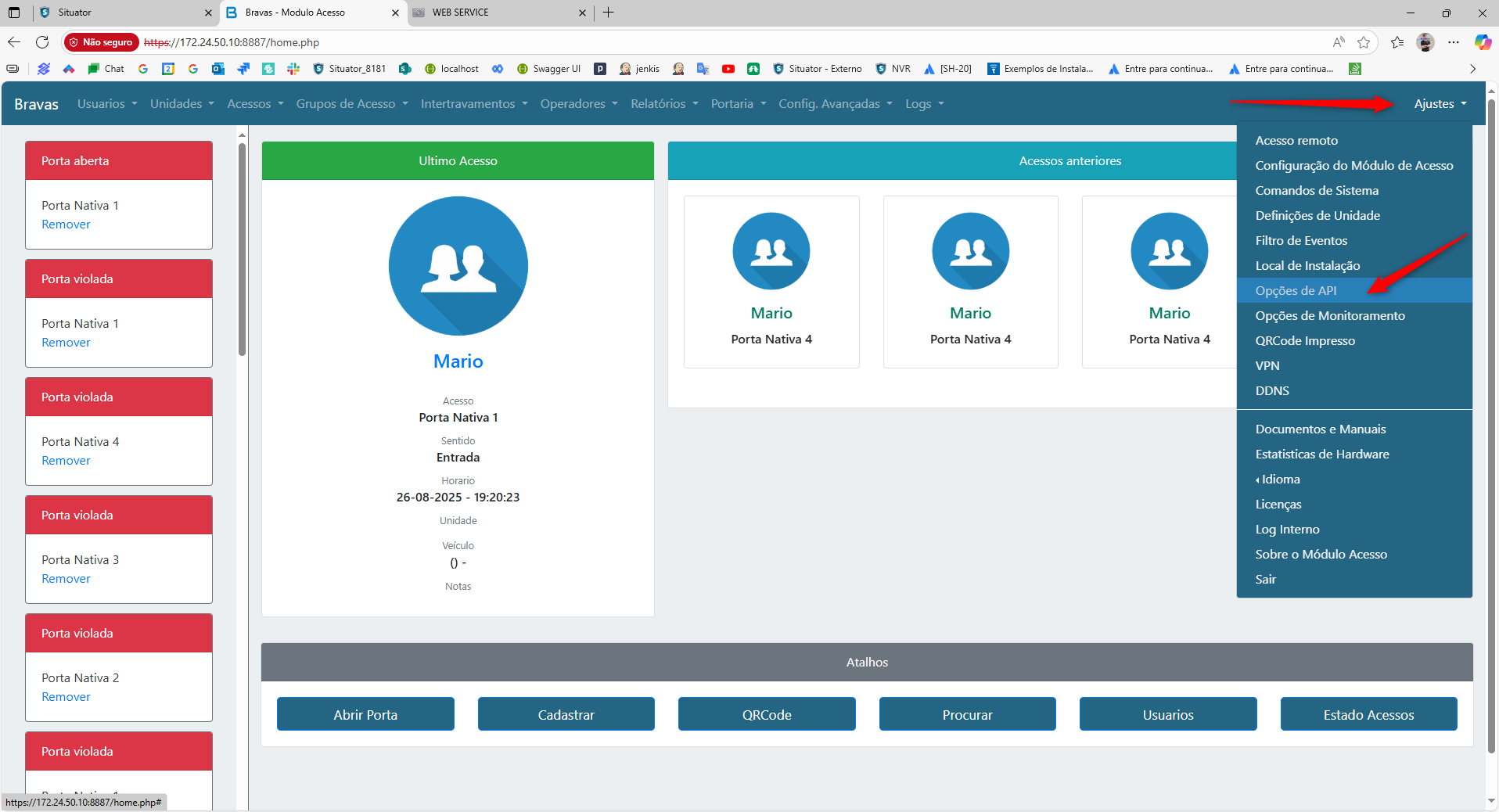Collapse the Ajustes dropdown menu

pyautogui.click(x=1440, y=104)
